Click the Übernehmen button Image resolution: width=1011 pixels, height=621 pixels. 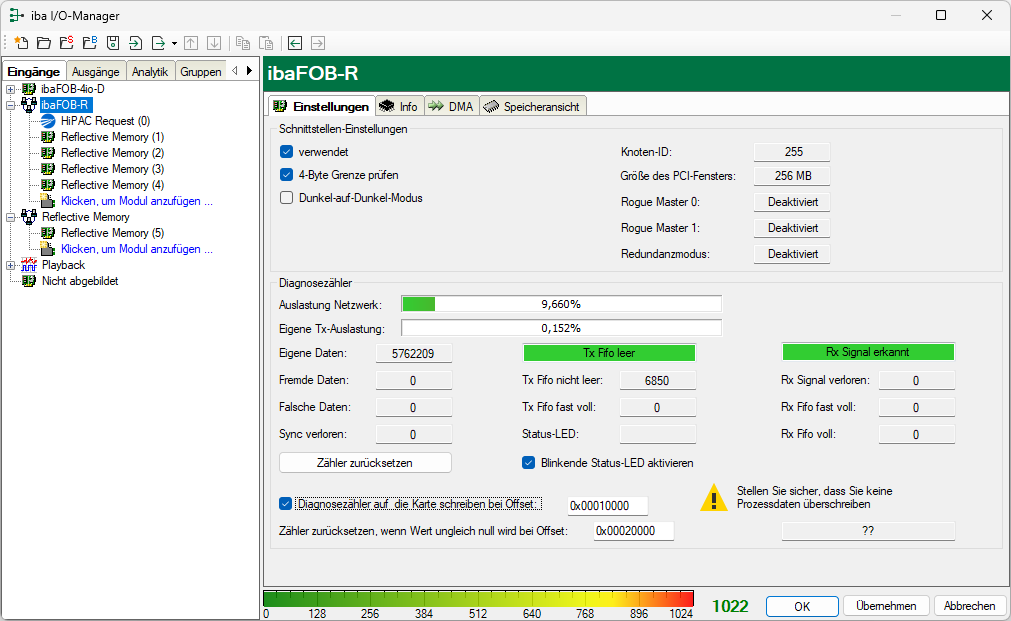click(886, 606)
